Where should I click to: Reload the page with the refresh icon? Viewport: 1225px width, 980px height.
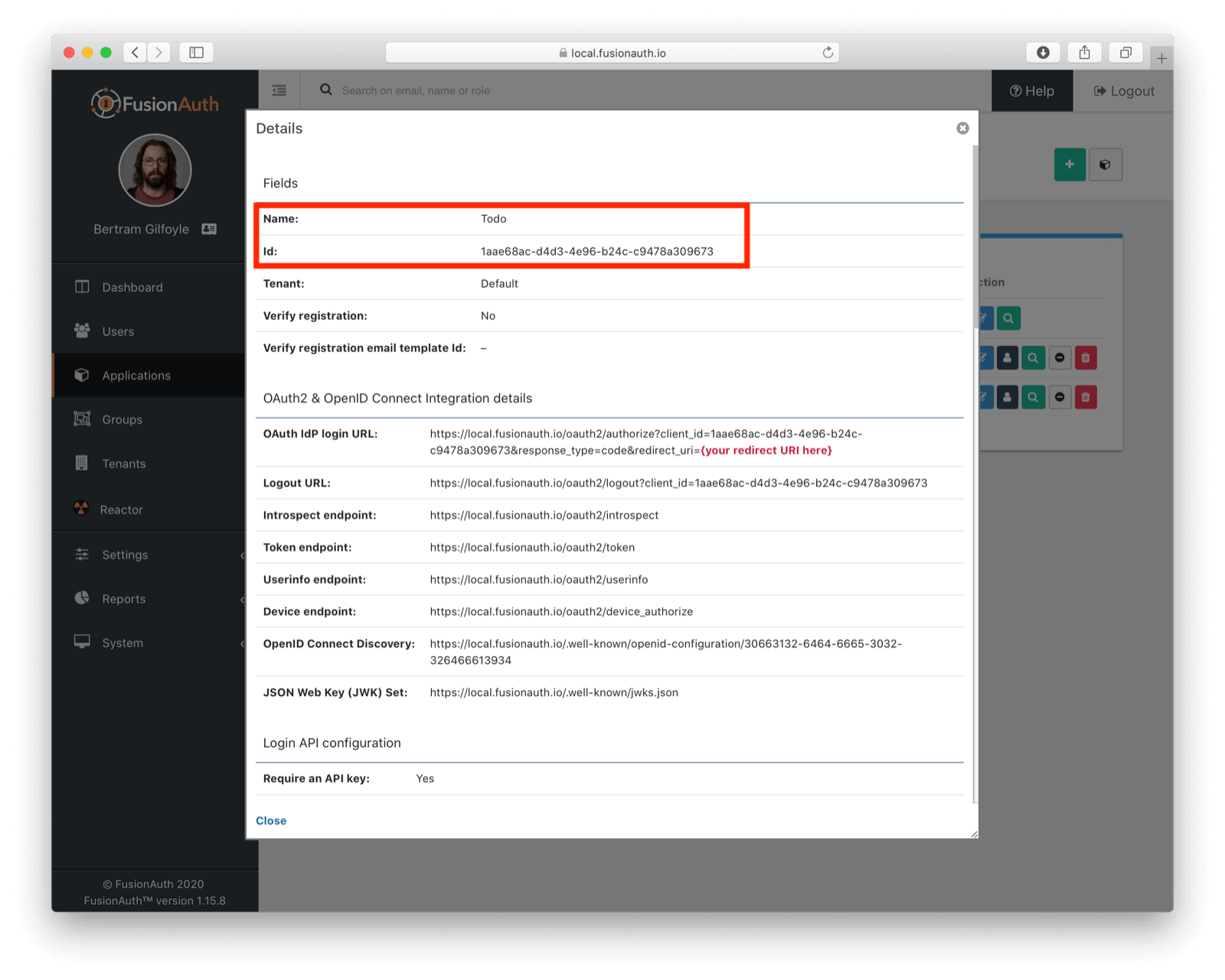(828, 52)
